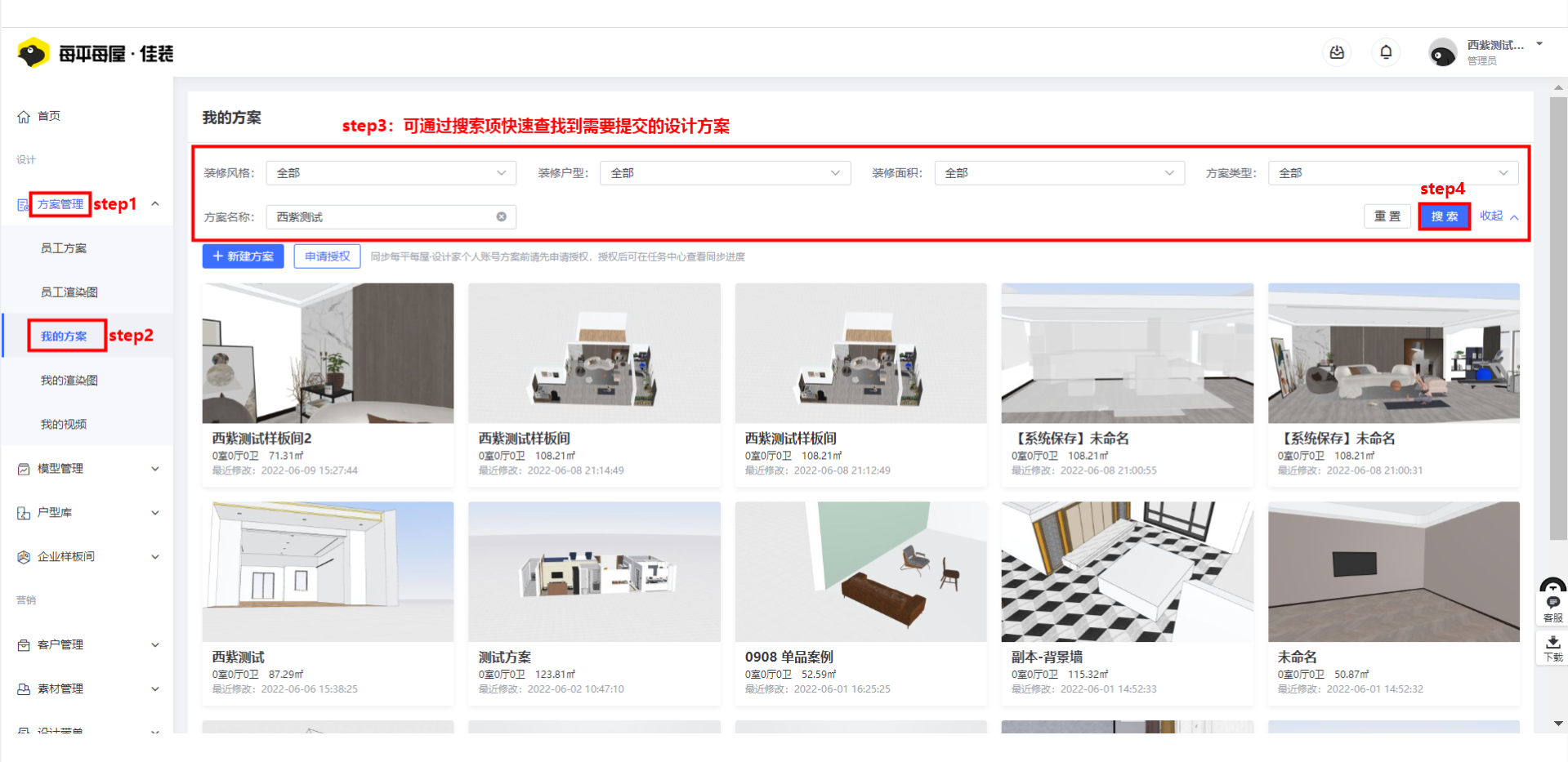Open the notification bell
The height and width of the screenshot is (762, 1568).
pyautogui.click(x=1386, y=52)
